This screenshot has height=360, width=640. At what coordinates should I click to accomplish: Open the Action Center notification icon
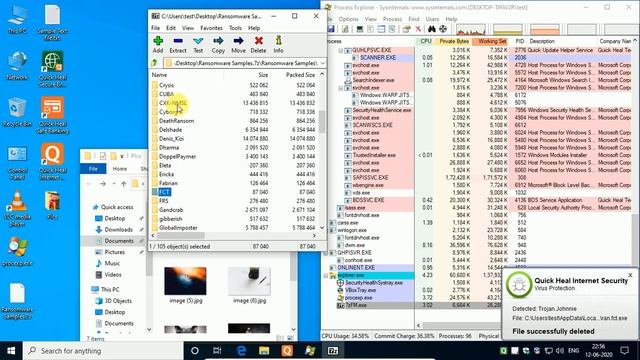click(624, 351)
